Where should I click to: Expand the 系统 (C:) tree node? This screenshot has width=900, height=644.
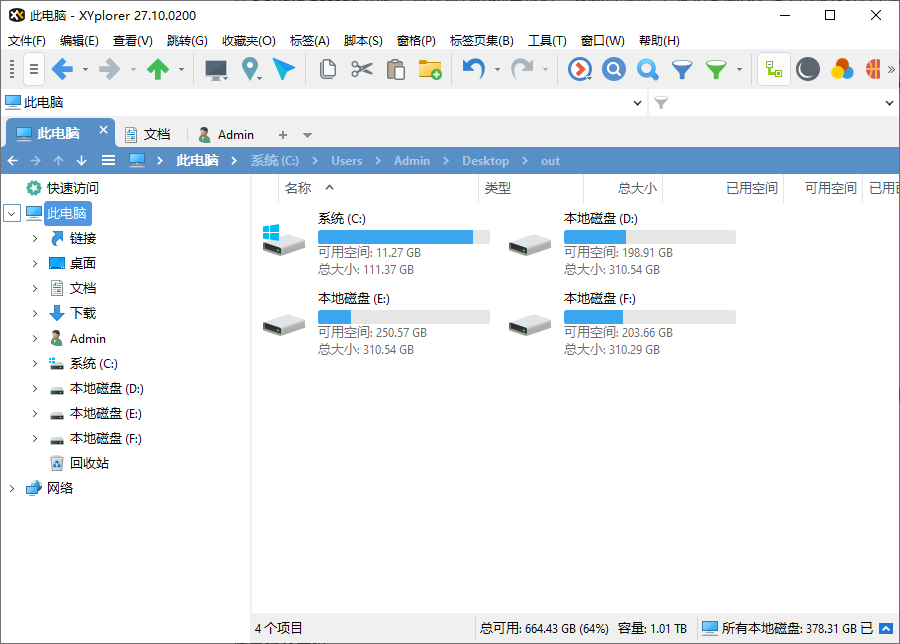pyautogui.click(x=35, y=363)
